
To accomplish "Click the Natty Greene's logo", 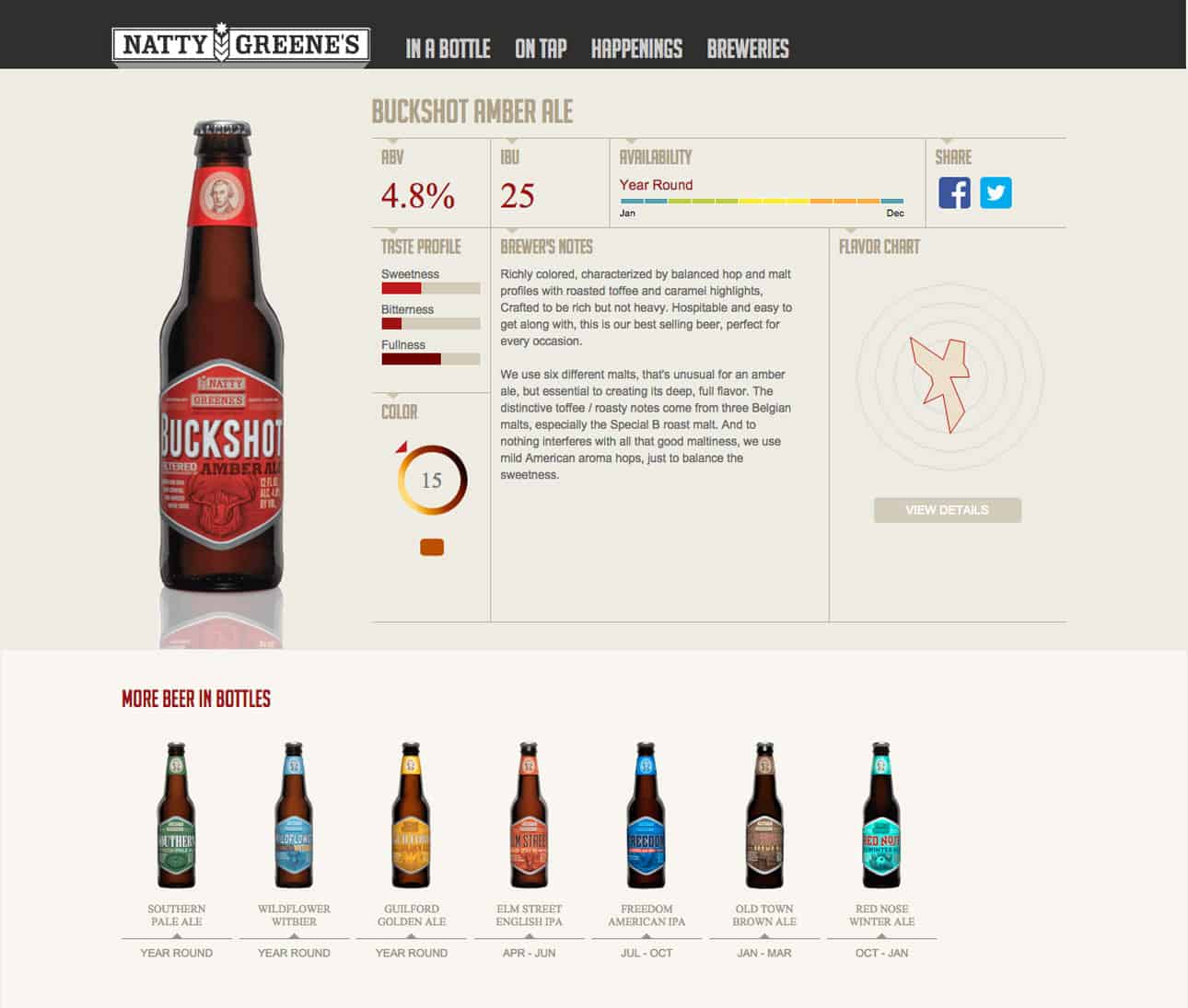I will 240,44.
